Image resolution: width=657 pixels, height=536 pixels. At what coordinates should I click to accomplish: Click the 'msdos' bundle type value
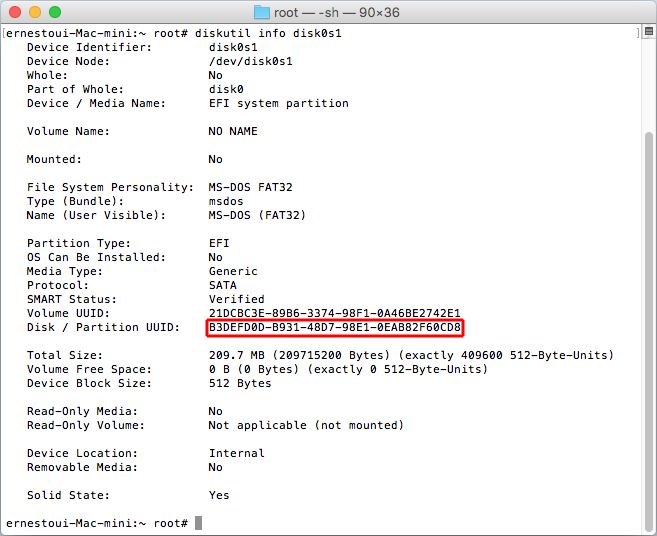click(x=226, y=201)
